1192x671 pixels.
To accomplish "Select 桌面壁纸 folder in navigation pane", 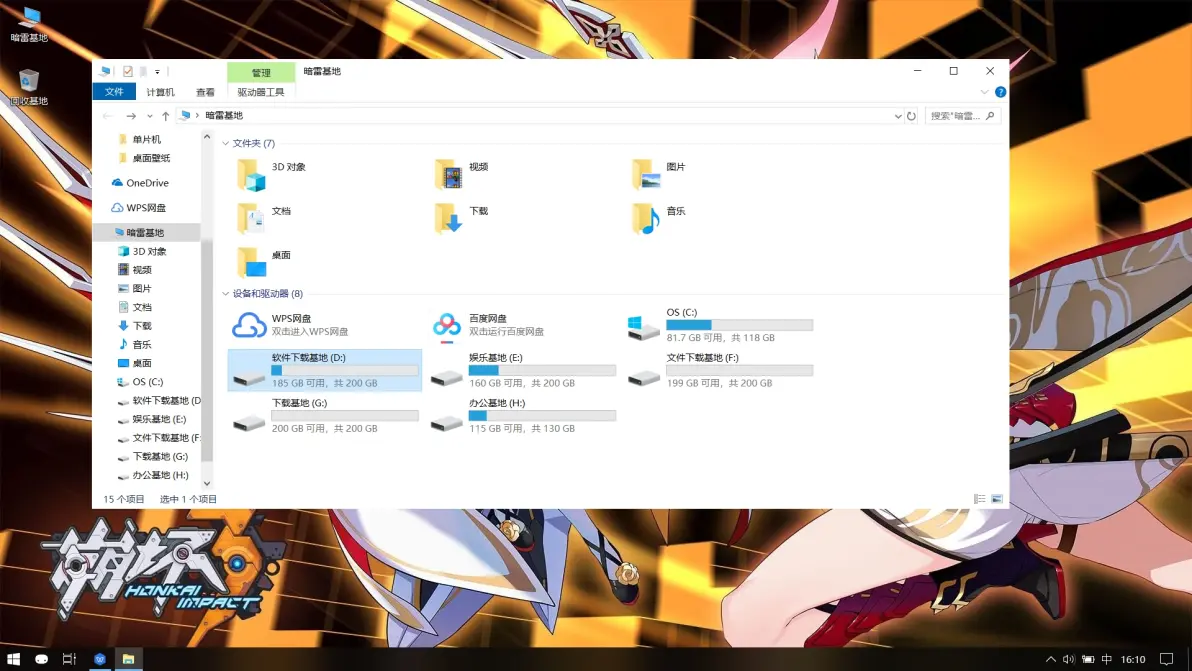I will 144,158.
